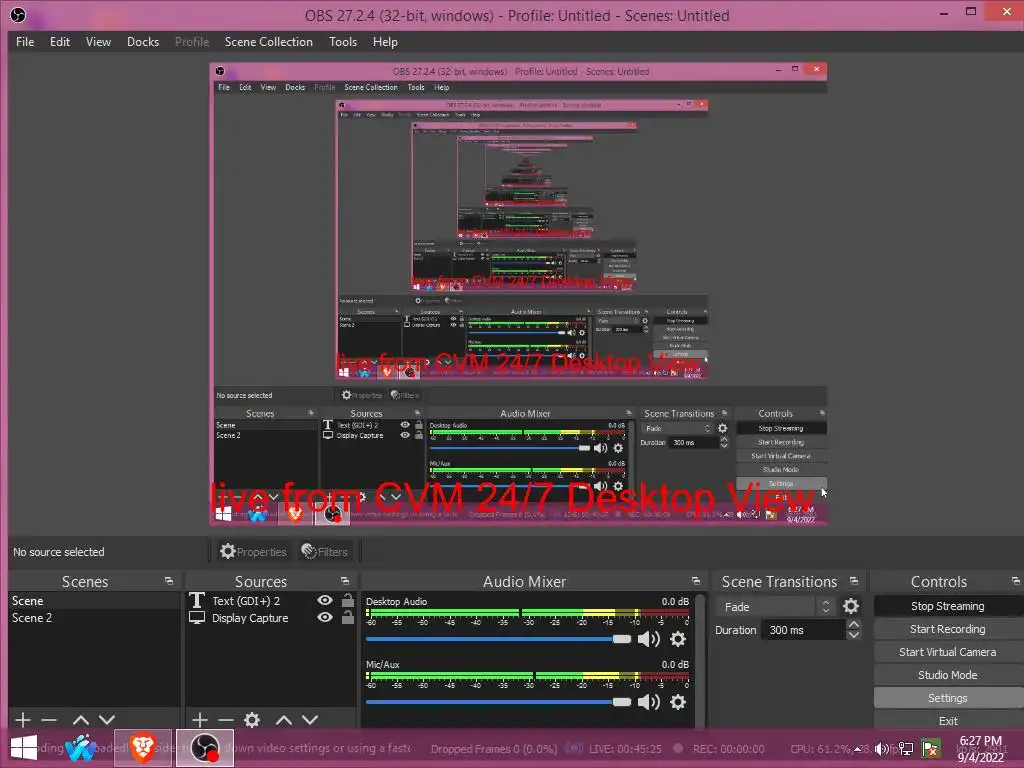The height and width of the screenshot is (768, 1024).
Task: Select Scene 2 in the Scenes list
Action: [94, 618]
